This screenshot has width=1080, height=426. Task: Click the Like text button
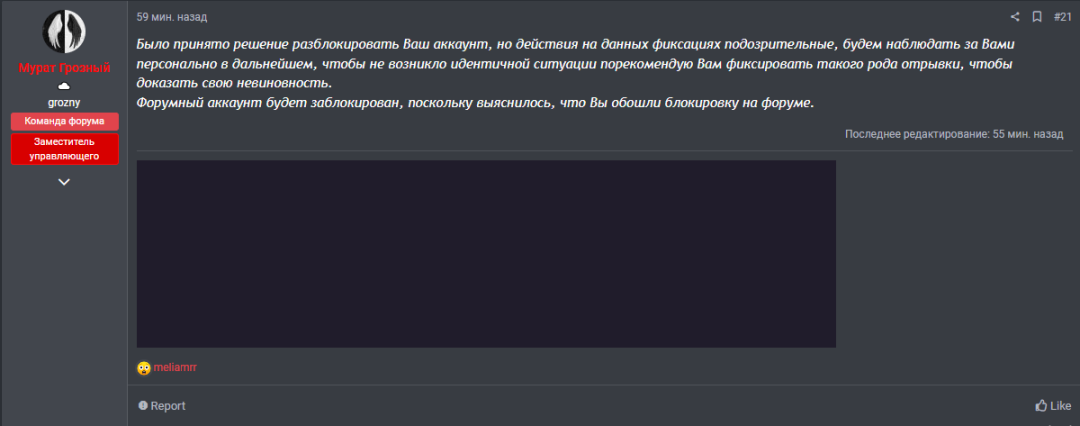point(1061,406)
